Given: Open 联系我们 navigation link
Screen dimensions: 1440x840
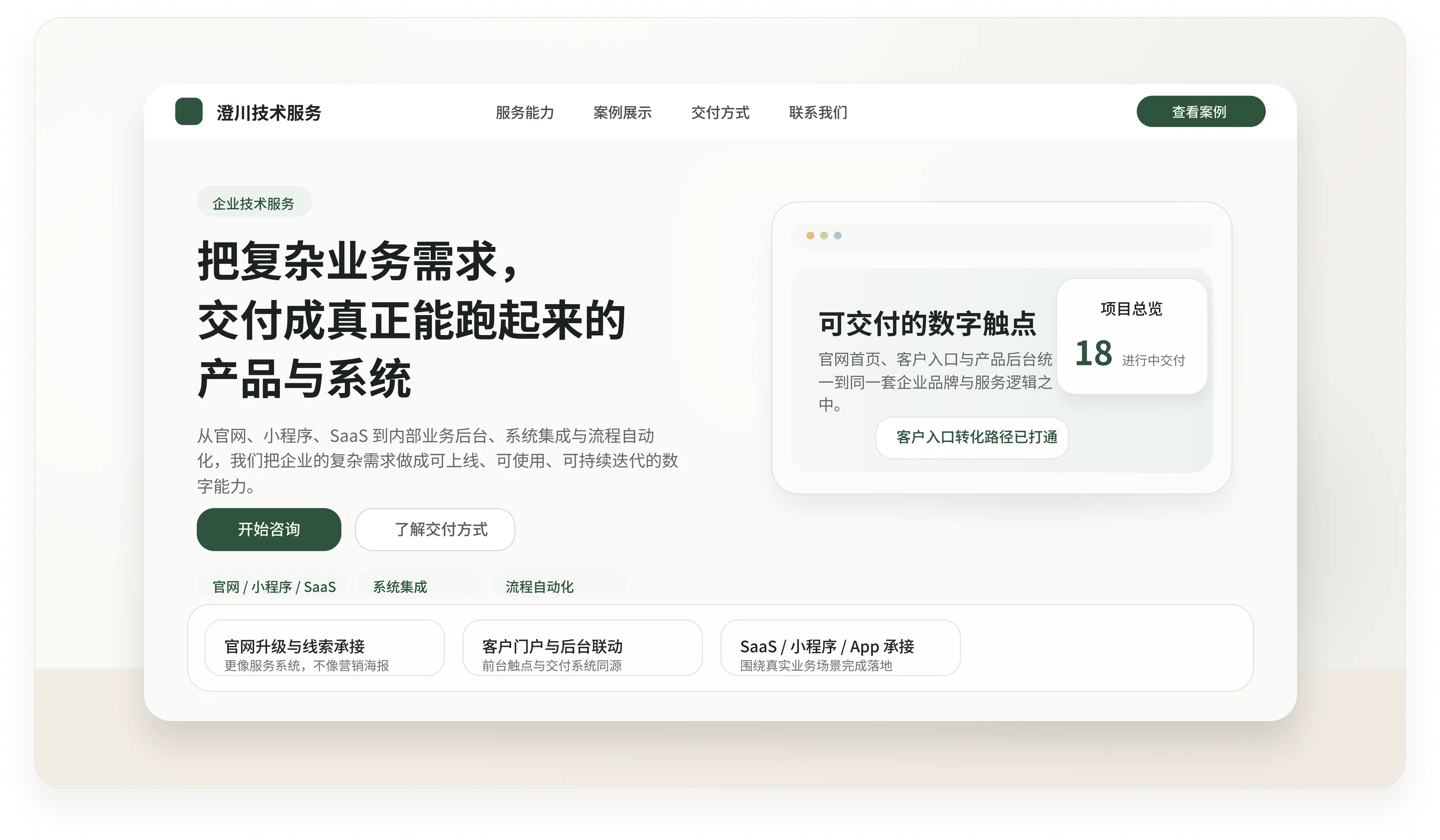Looking at the screenshot, I should (x=818, y=112).
